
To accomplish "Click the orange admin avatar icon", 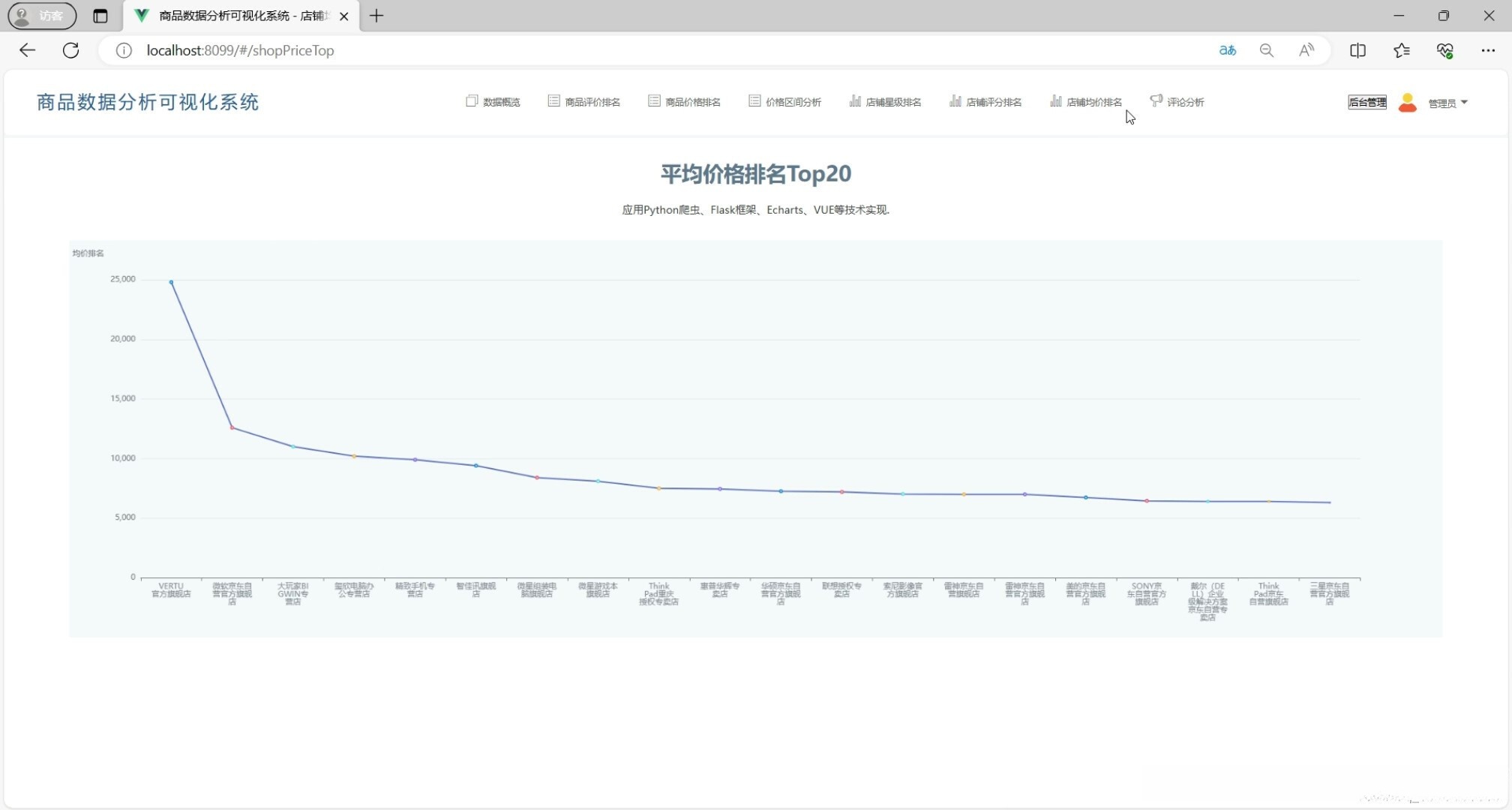I will (x=1407, y=103).
